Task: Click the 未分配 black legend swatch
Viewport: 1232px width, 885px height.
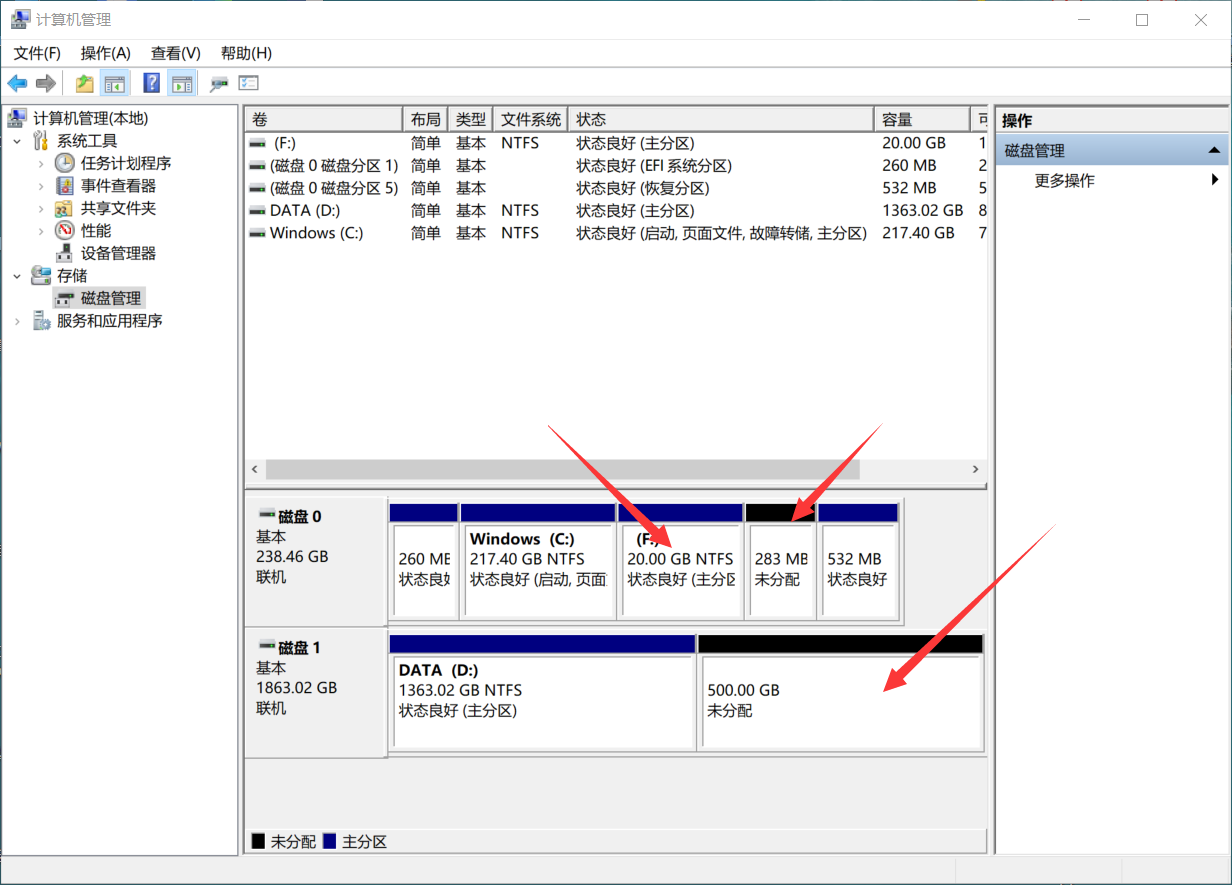Action: coord(258,841)
